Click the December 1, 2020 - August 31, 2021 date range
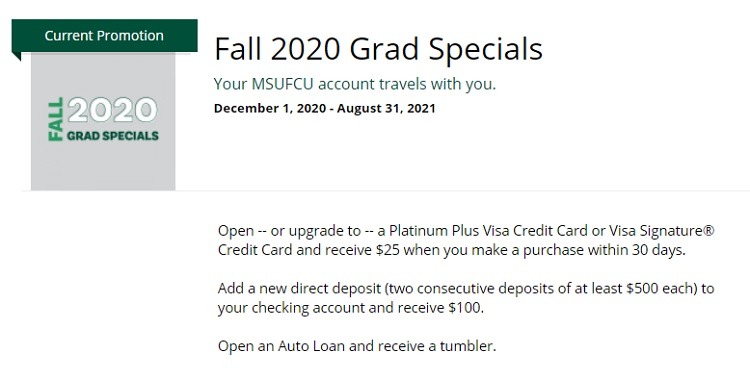 (x=324, y=108)
